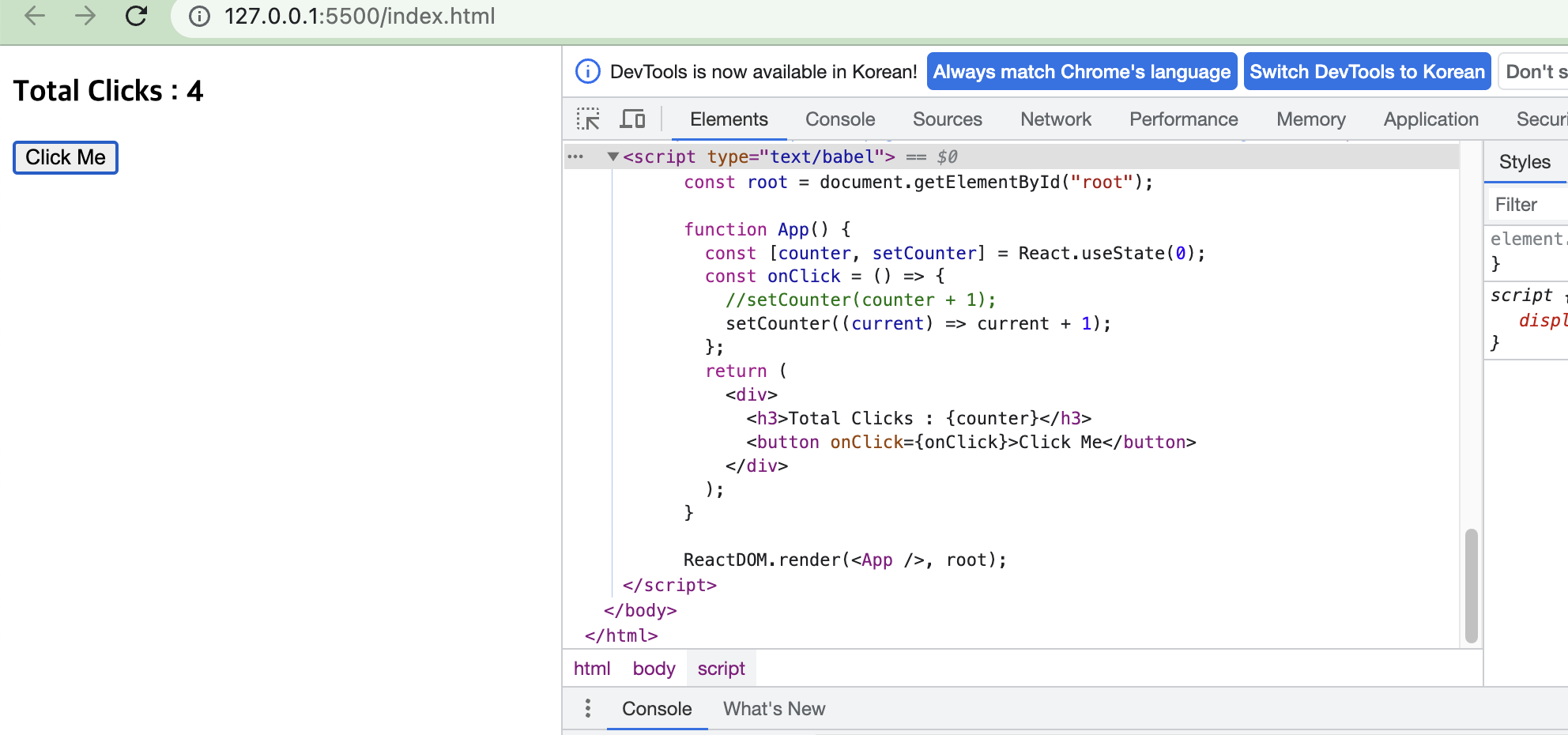Viewport: 1568px width, 735px height.
Task: Click the address bar URL
Action: (x=360, y=16)
